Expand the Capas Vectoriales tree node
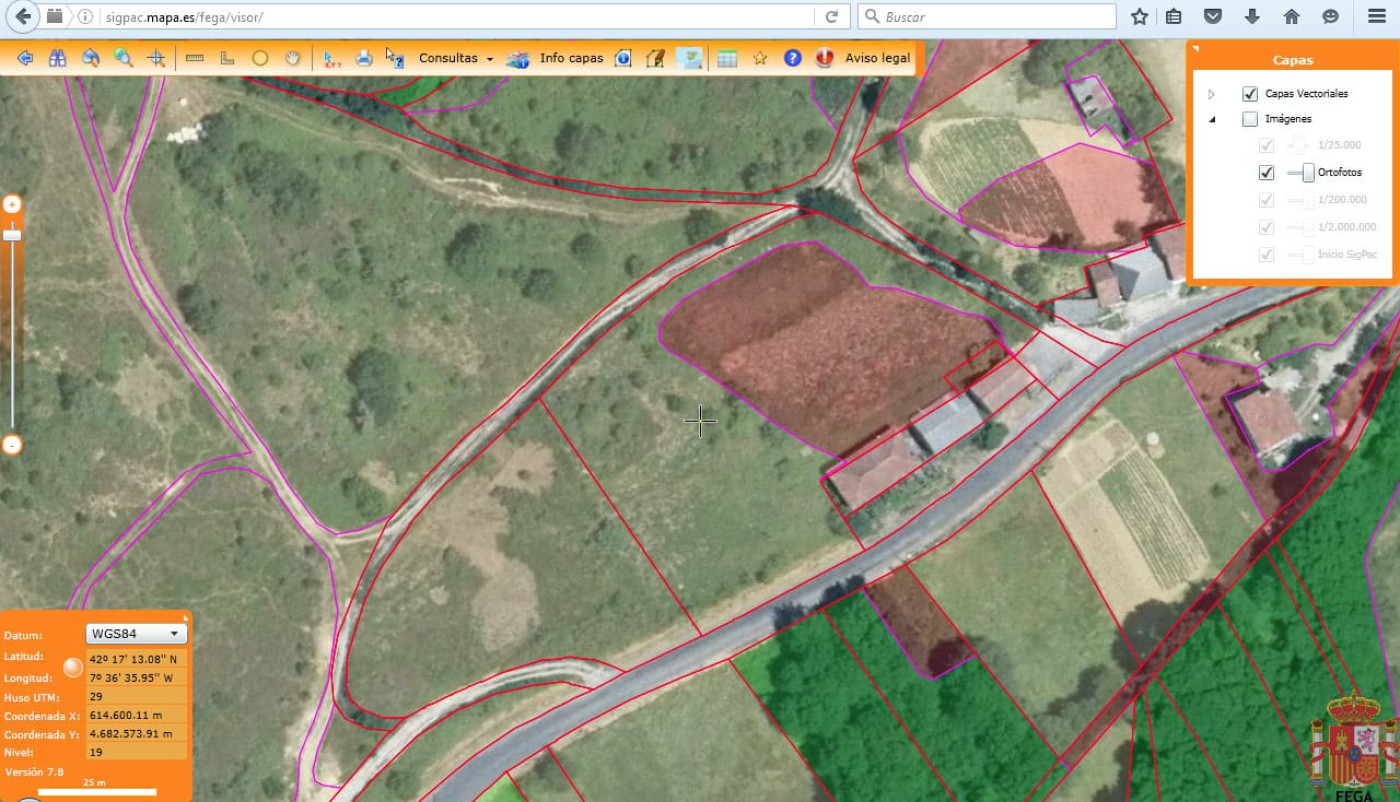The height and width of the screenshot is (802, 1400). (x=1211, y=94)
